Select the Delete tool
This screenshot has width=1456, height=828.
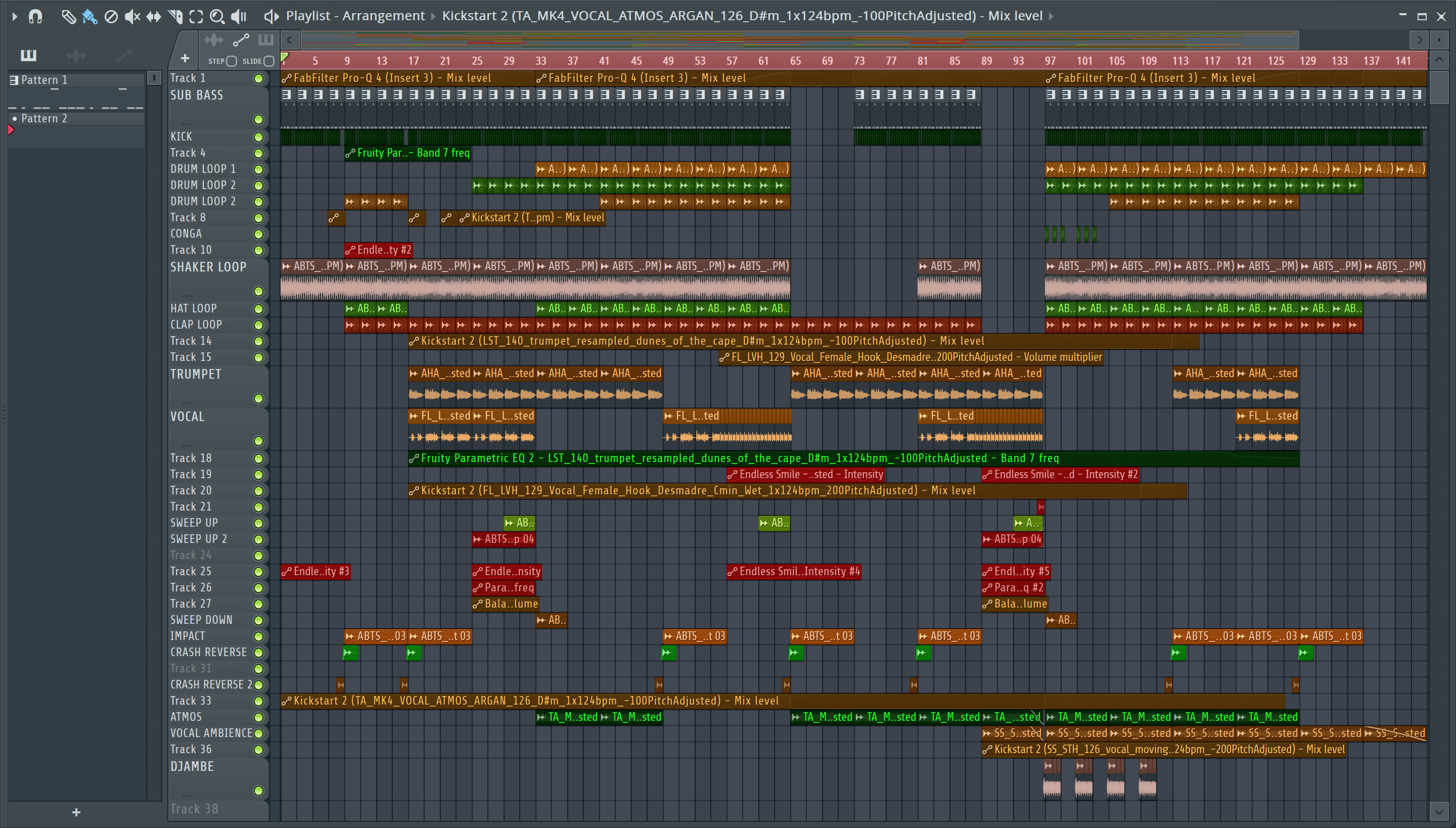coord(111,16)
